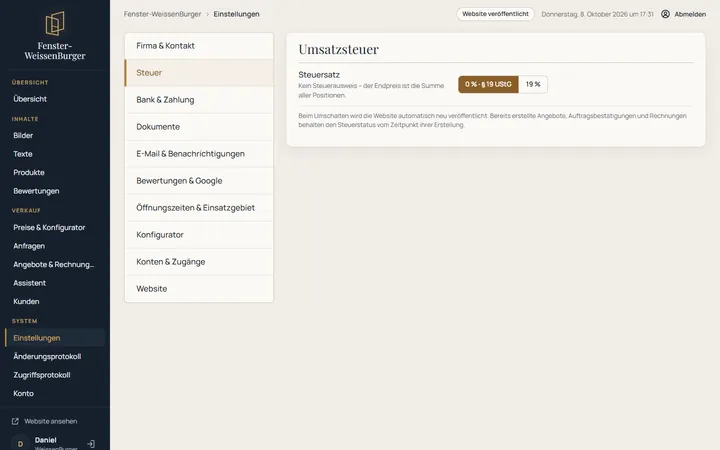Click the 'Kein Steuerausweis' description text

(x=371, y=90)
